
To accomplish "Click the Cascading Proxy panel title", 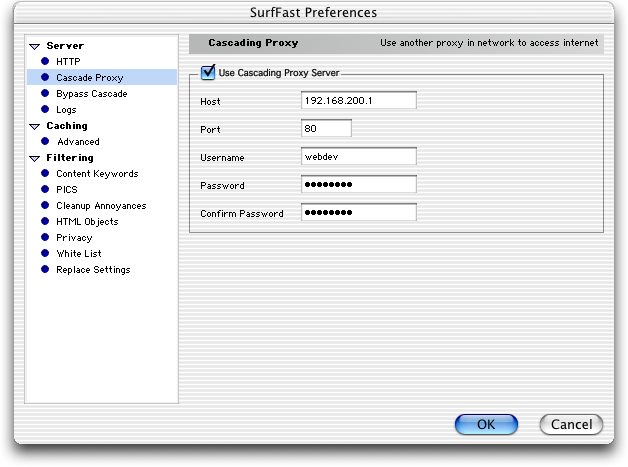I will [x=253, y=43].
